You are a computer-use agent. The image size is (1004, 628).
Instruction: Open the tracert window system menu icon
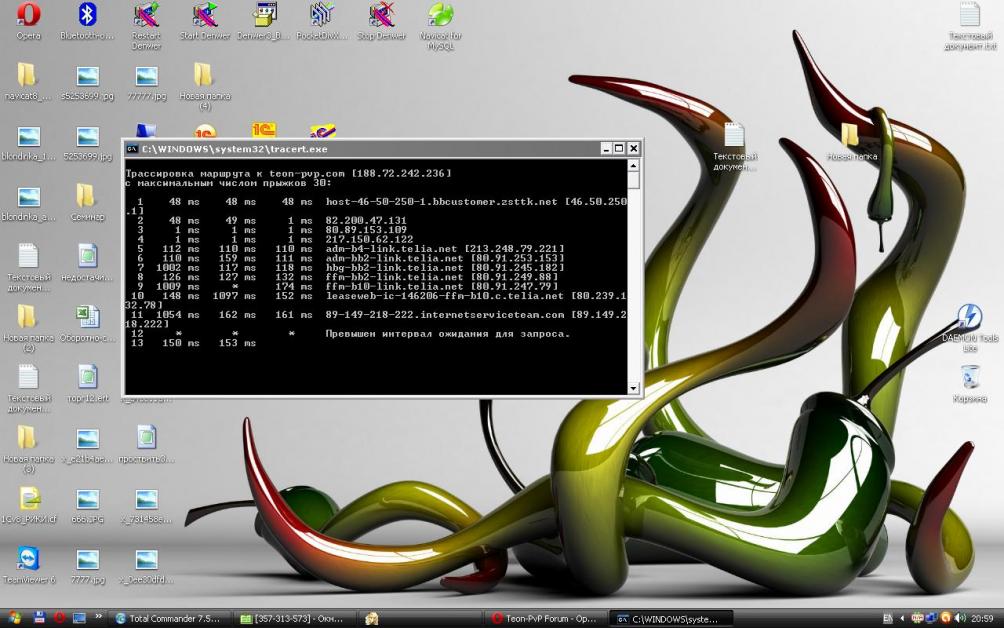(132, 149)
